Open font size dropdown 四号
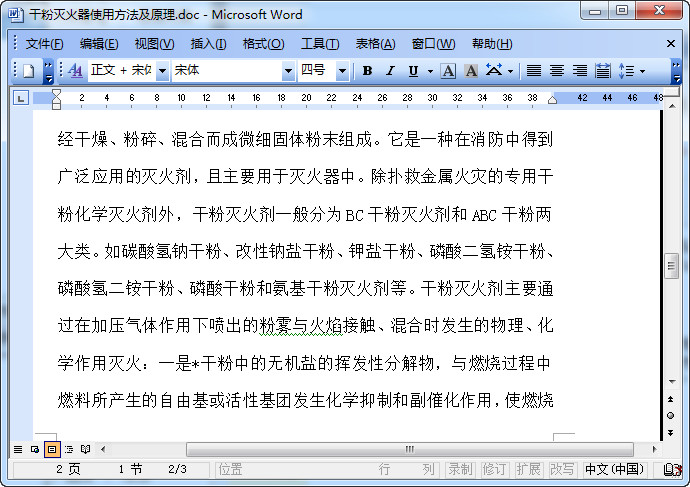 pyautogui.click(x=342, y=71)
